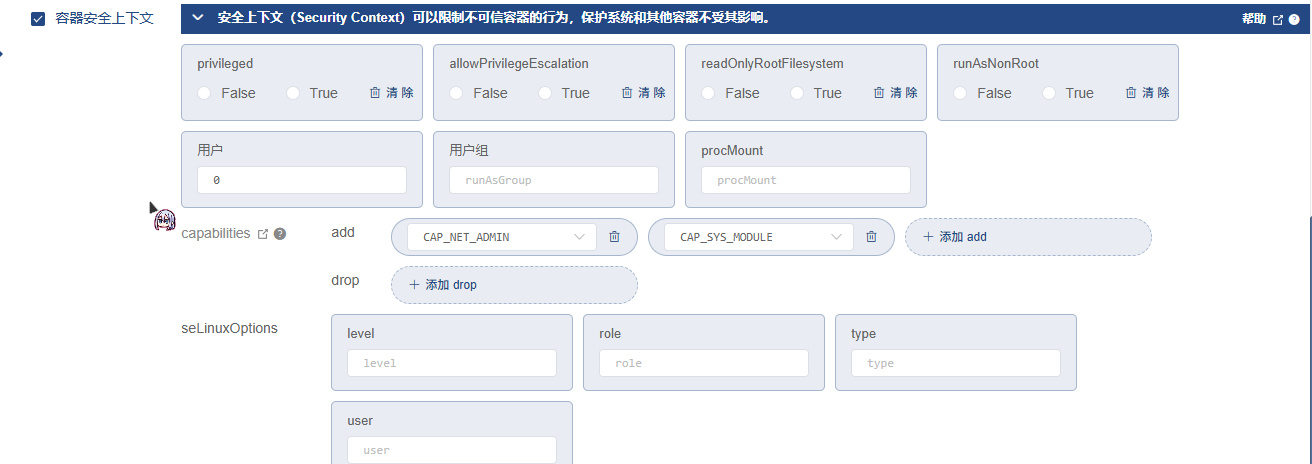
Task: Clear the privileged setting with 清除
Action: [x=391, y=93]
